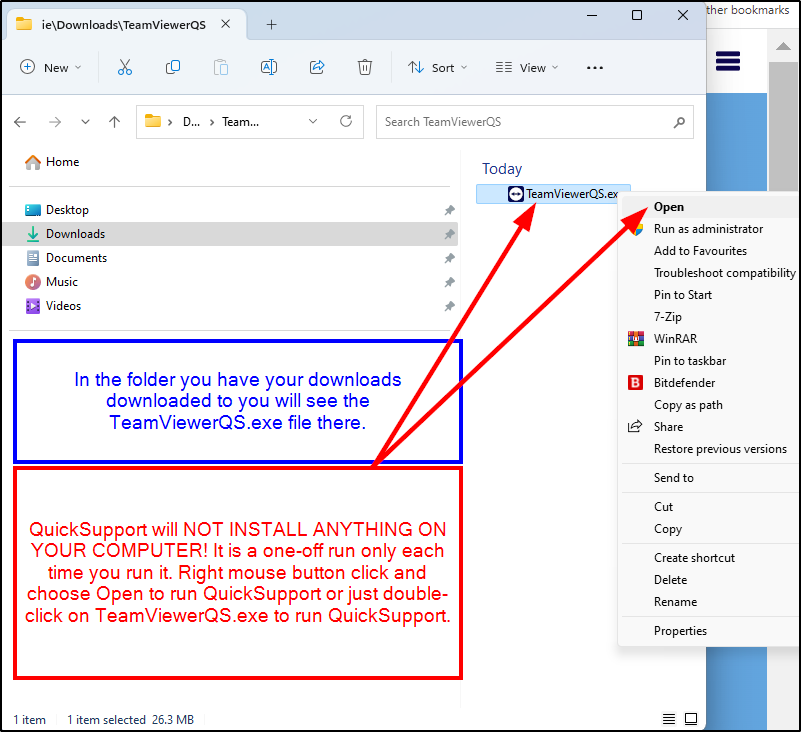Viewport: 801px width, 732px height.
Task: Click the pin icon beside Music
Action: pyautogui.click(x=450, y=282)
